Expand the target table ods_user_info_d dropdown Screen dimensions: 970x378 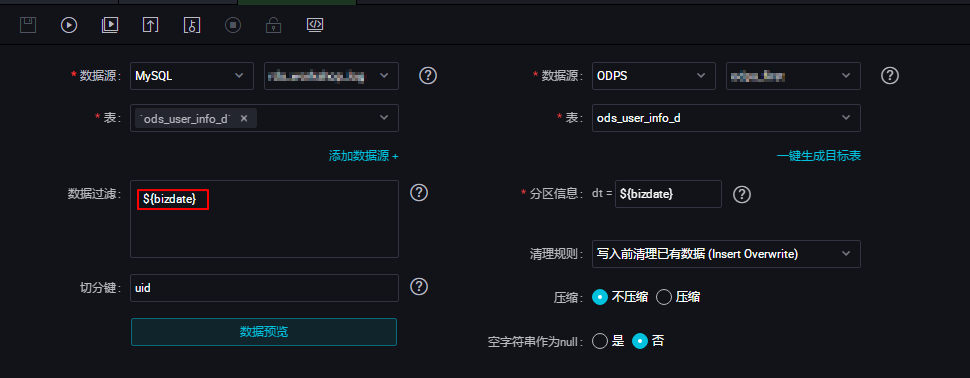(726, 118)
